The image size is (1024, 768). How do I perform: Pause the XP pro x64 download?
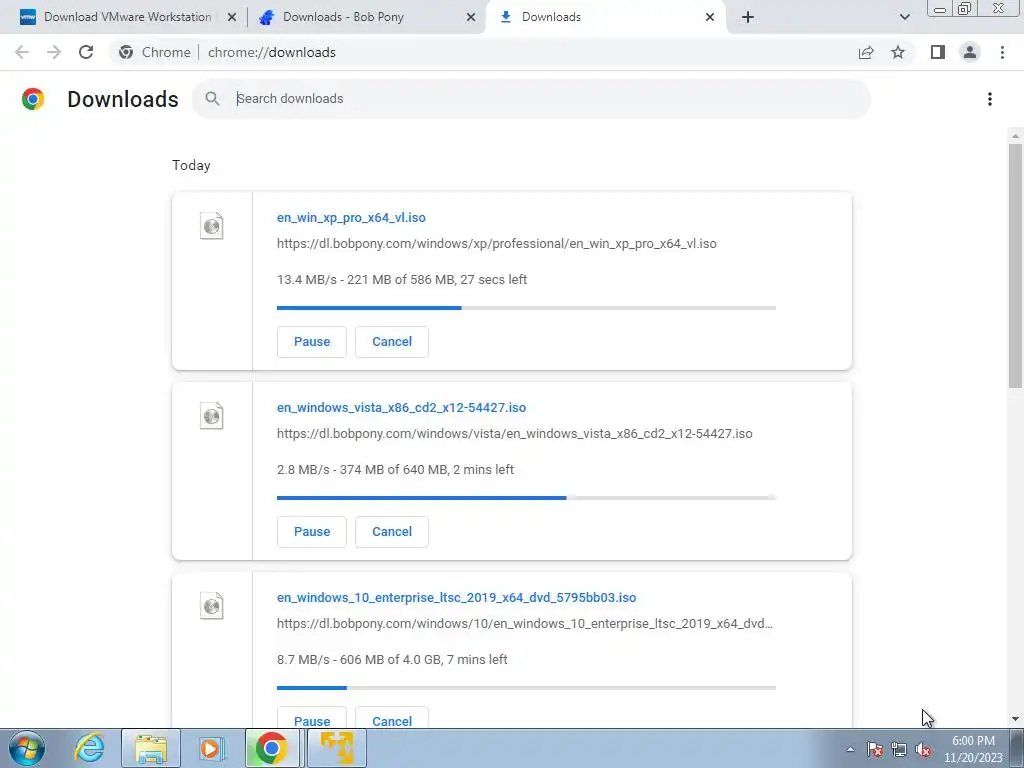[312, 342]
